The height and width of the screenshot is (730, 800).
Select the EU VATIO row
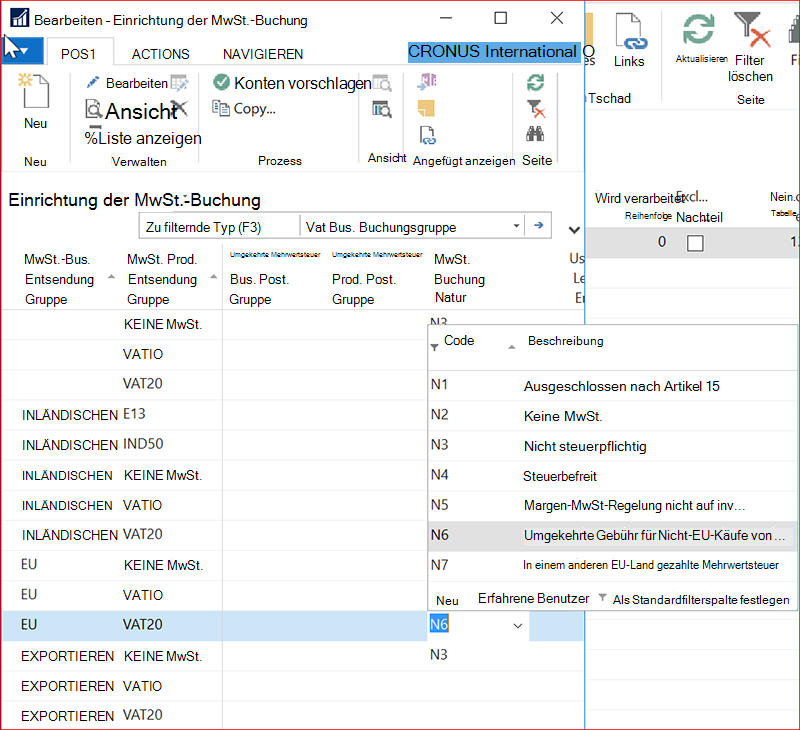pyautogui.click(x=214, y=595)
